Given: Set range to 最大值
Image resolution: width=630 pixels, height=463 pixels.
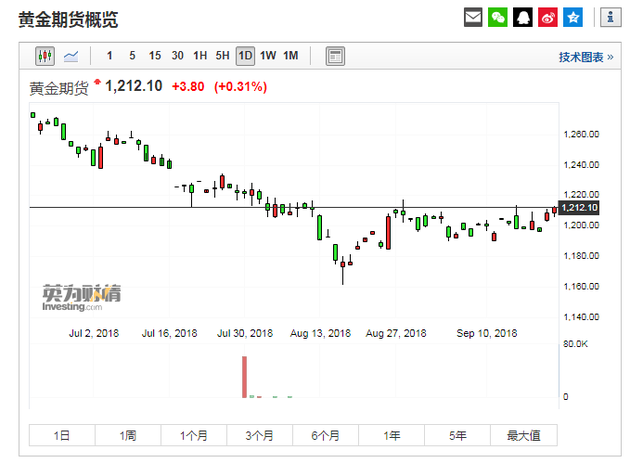Looking at the screenshot, I should (x=523, y=435).
